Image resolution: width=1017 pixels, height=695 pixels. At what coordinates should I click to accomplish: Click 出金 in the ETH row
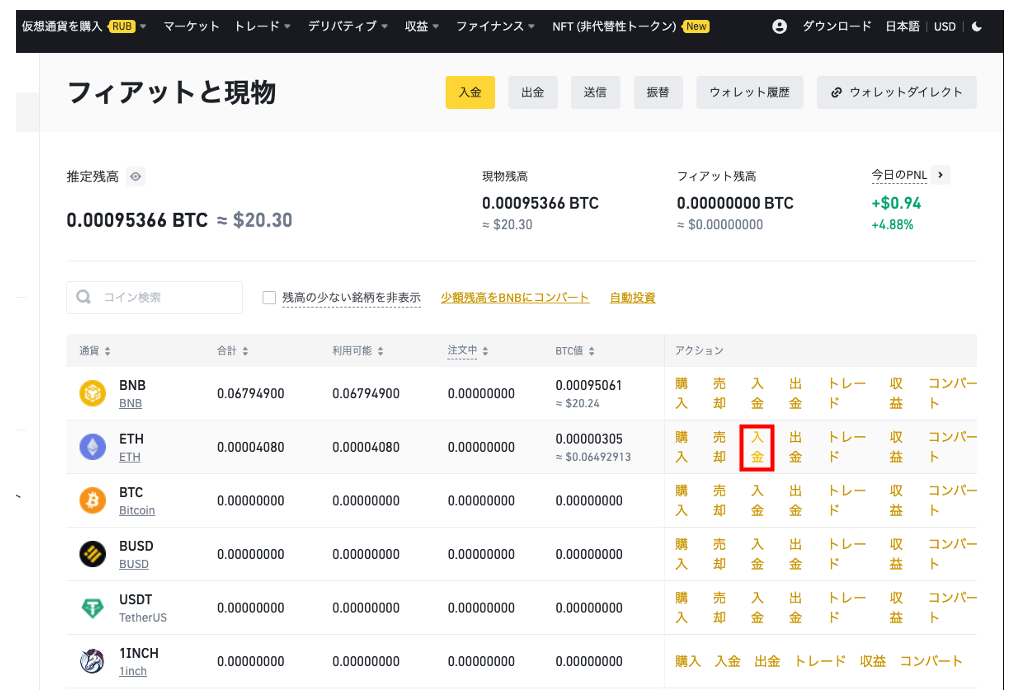795,447
